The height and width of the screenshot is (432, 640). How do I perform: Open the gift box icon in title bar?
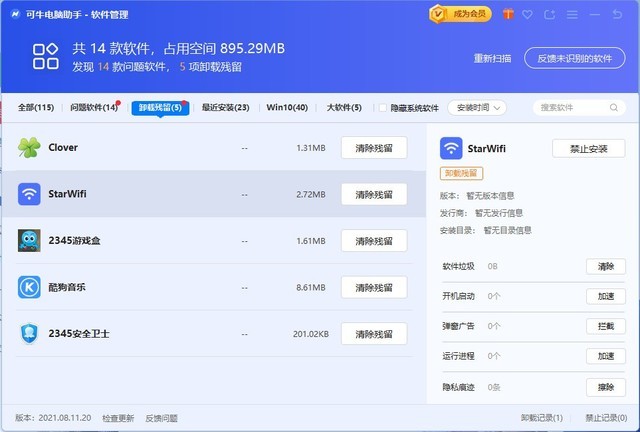508,14
